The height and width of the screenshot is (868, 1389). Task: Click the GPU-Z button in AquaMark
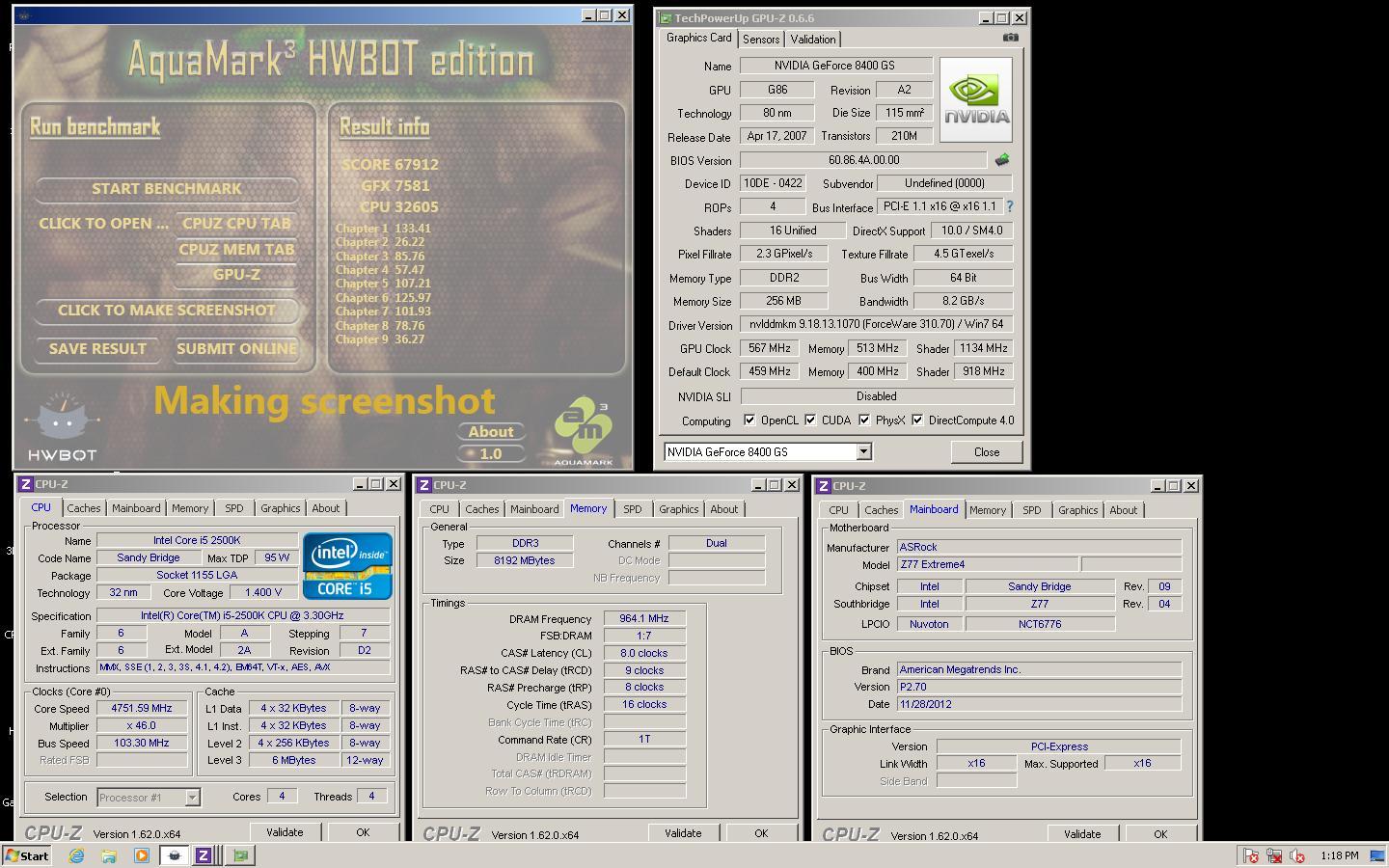coord(236,274)
